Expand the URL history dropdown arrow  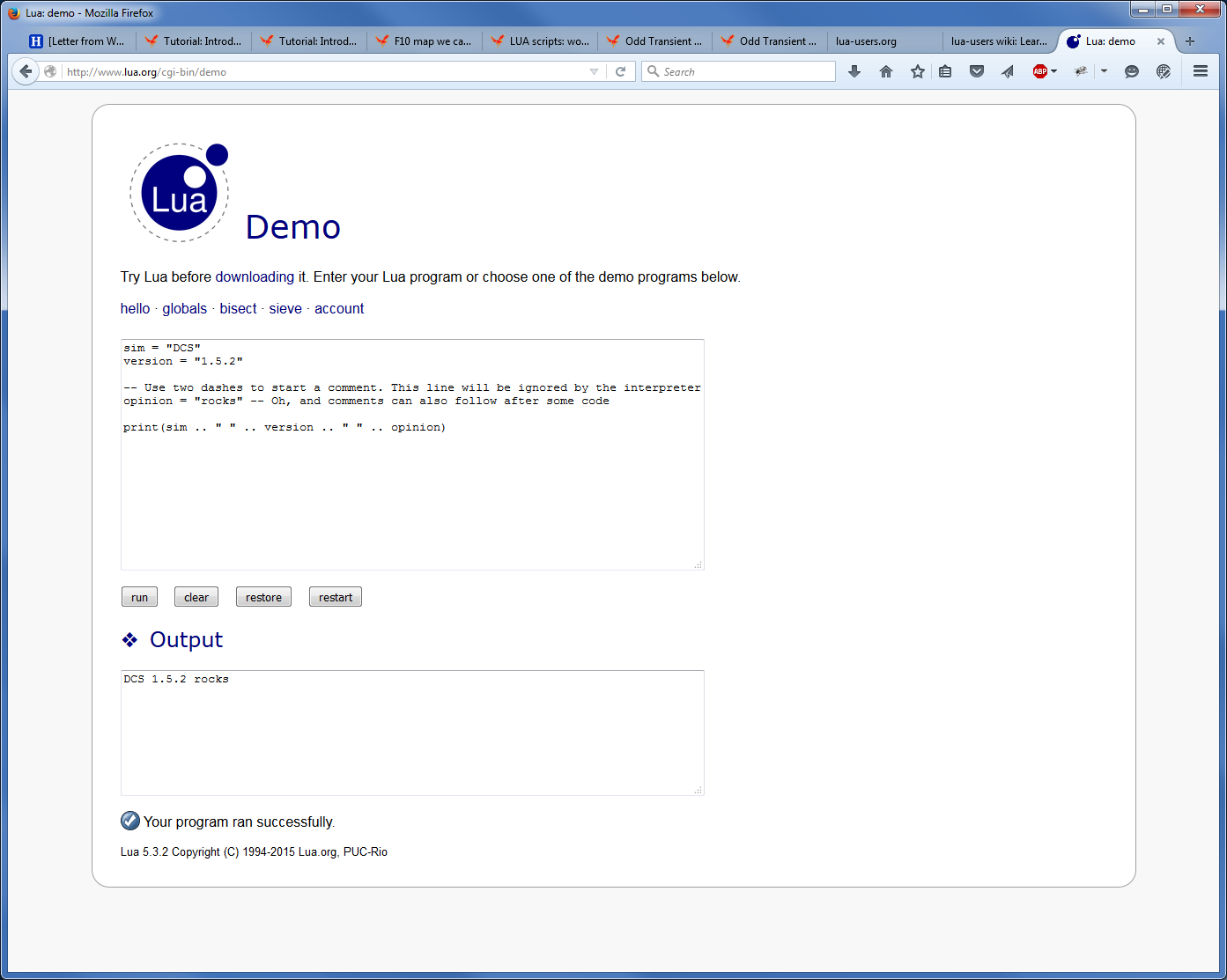click(x=594, y=71)
